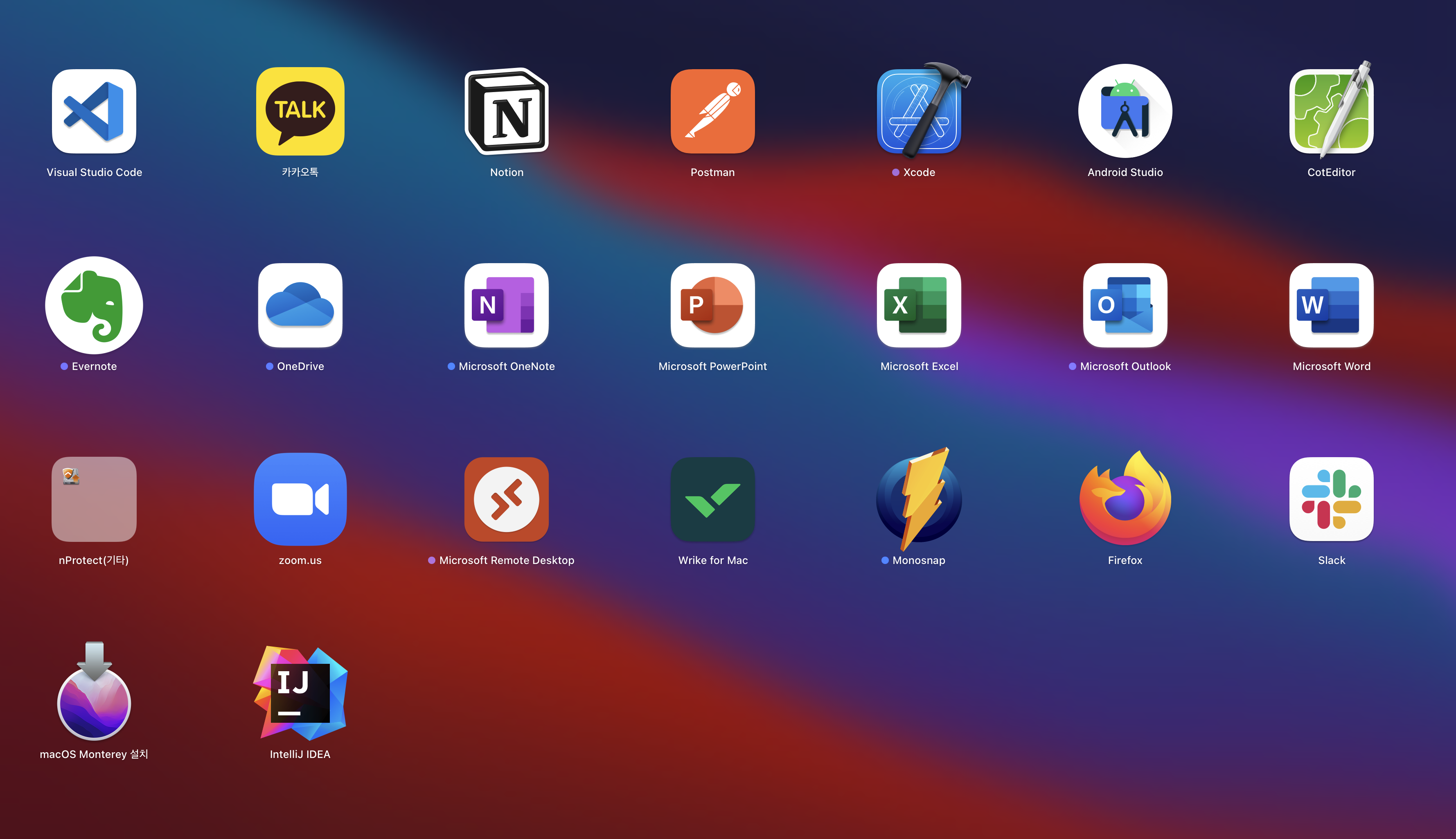
Task: Open Microsoft Remote Desktop icon
Action: coord(507,499)
